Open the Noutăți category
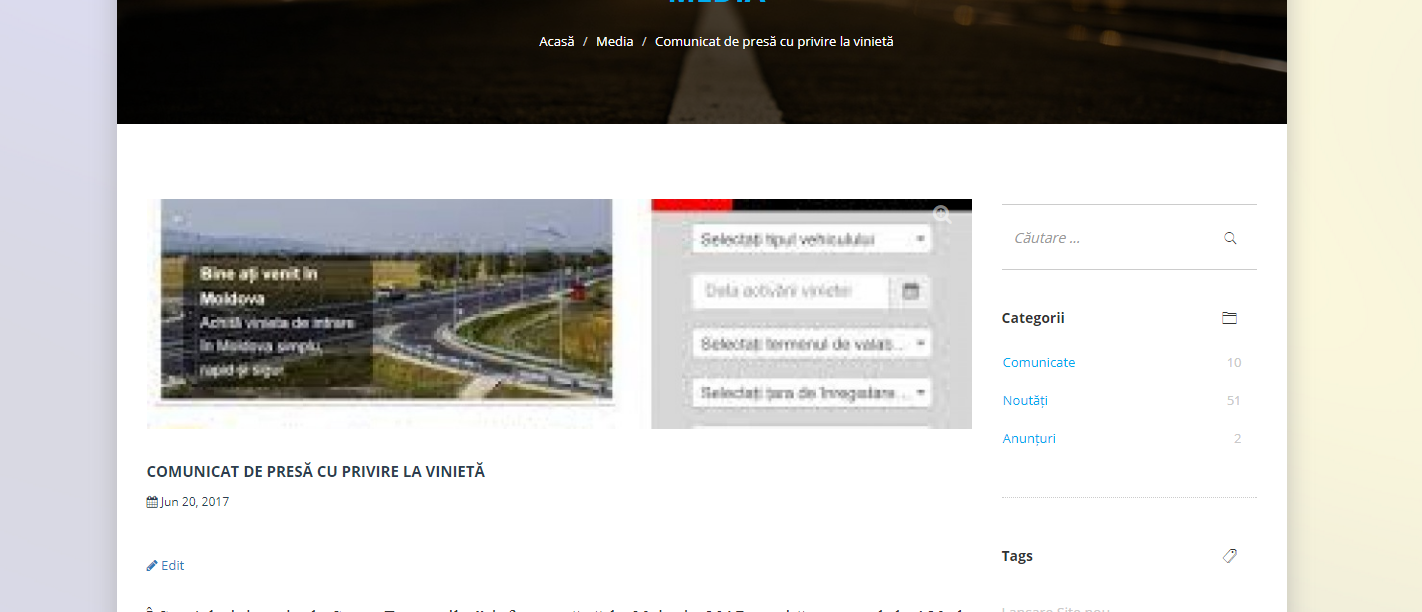The image size is (1422, 612). pos(1025,401)
